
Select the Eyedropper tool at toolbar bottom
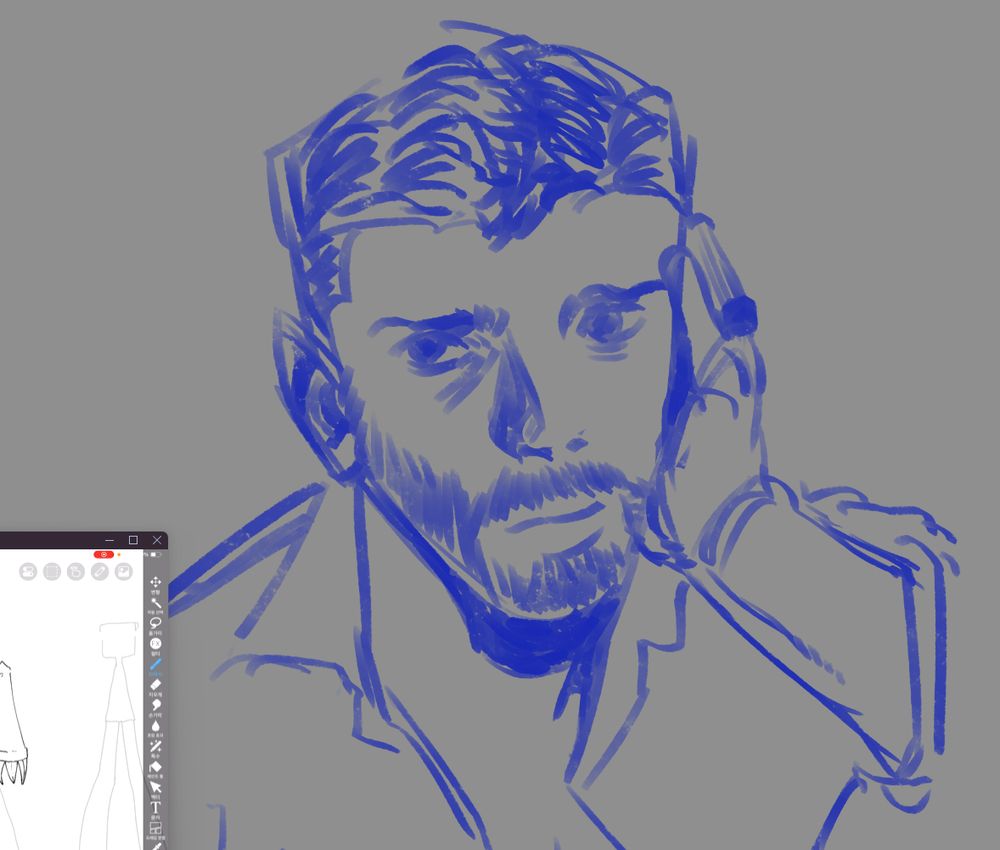(x=156, y=846)
